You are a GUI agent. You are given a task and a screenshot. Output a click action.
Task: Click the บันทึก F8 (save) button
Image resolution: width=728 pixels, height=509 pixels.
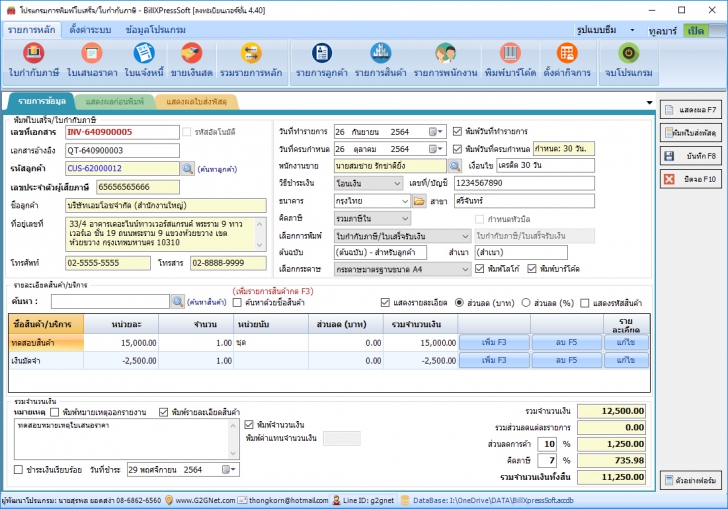[691, 155]
